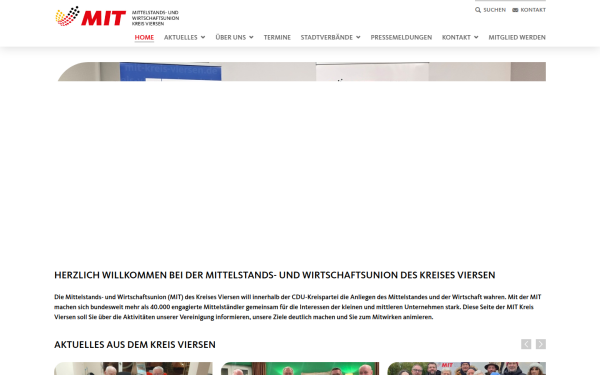Click the Herzlich Willkommen heading

tap(275, 275)
